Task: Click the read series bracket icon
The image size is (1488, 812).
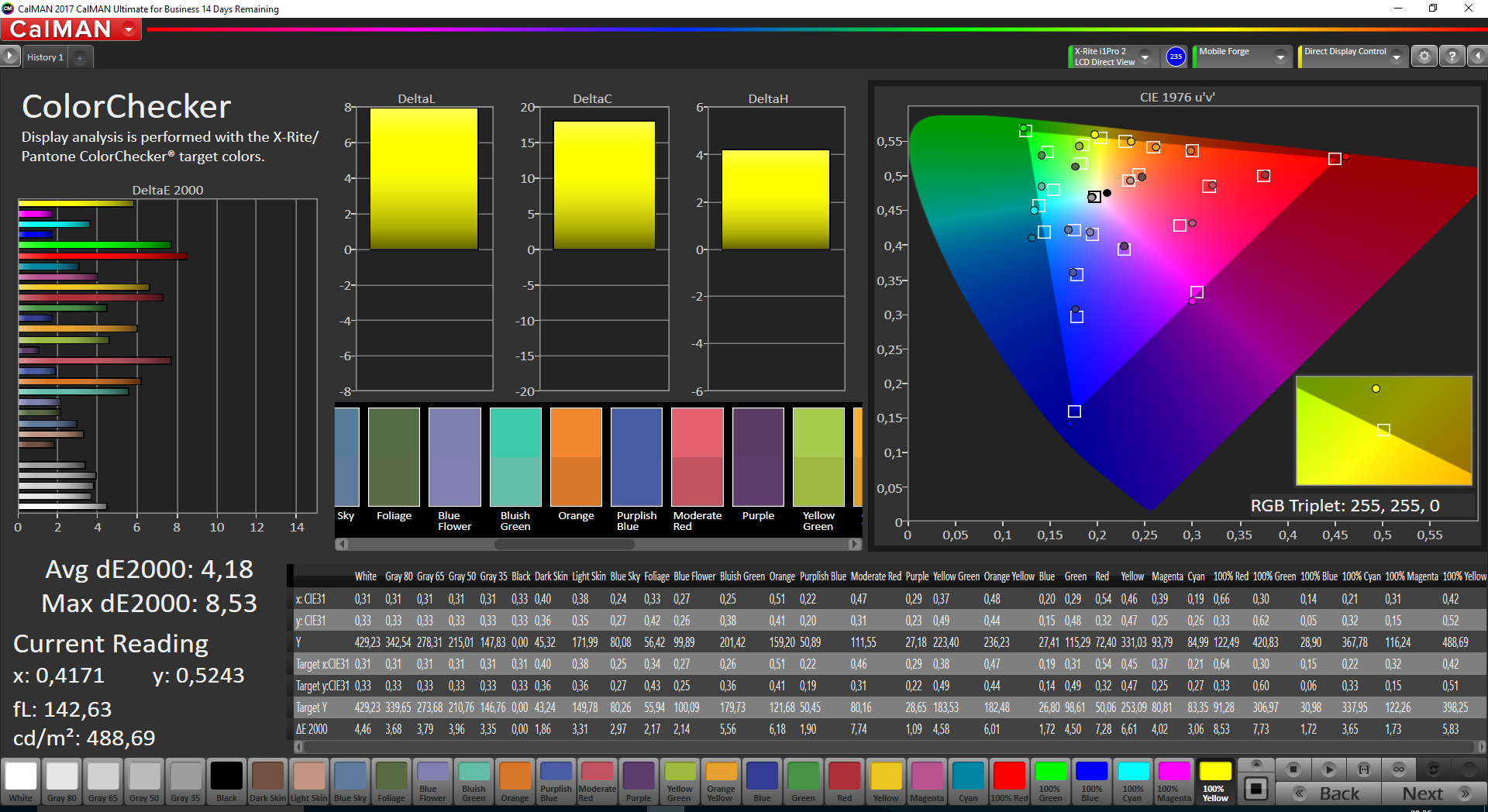Action: pos(1364,769)
